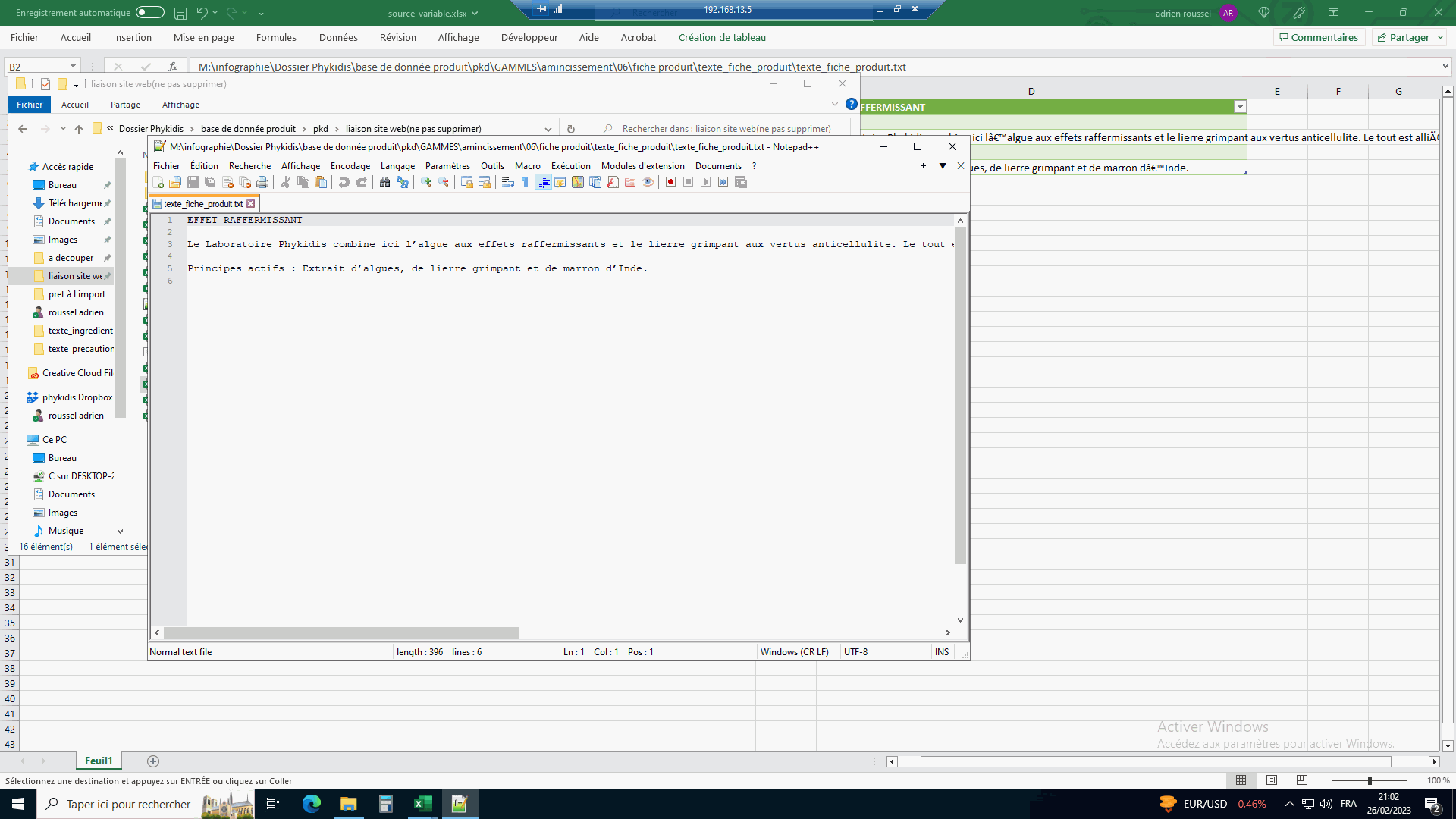1456x819 pixels.
Task: Click the Print icon in Notepad++ toolbar
Action: 262,182
